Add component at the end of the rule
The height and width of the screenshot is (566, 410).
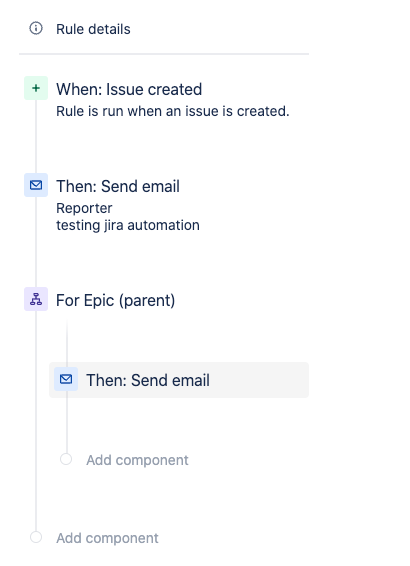tap(107, 538)
